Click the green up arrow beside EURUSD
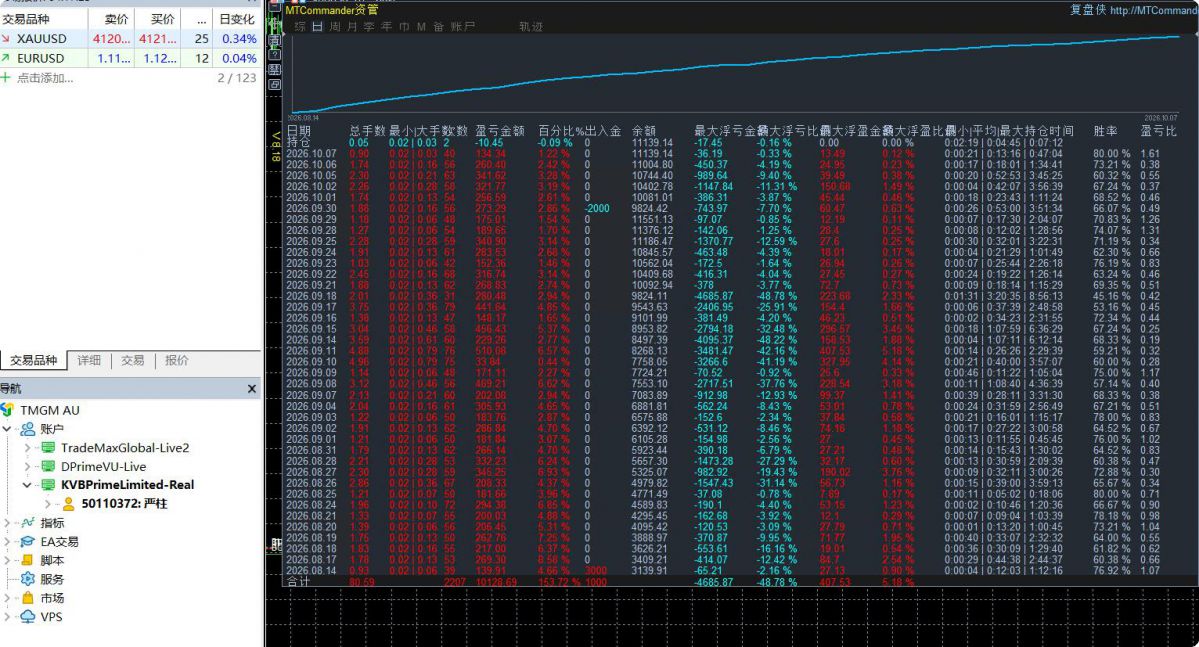This screenshot has width=1199, height=647. click(6, 58)
